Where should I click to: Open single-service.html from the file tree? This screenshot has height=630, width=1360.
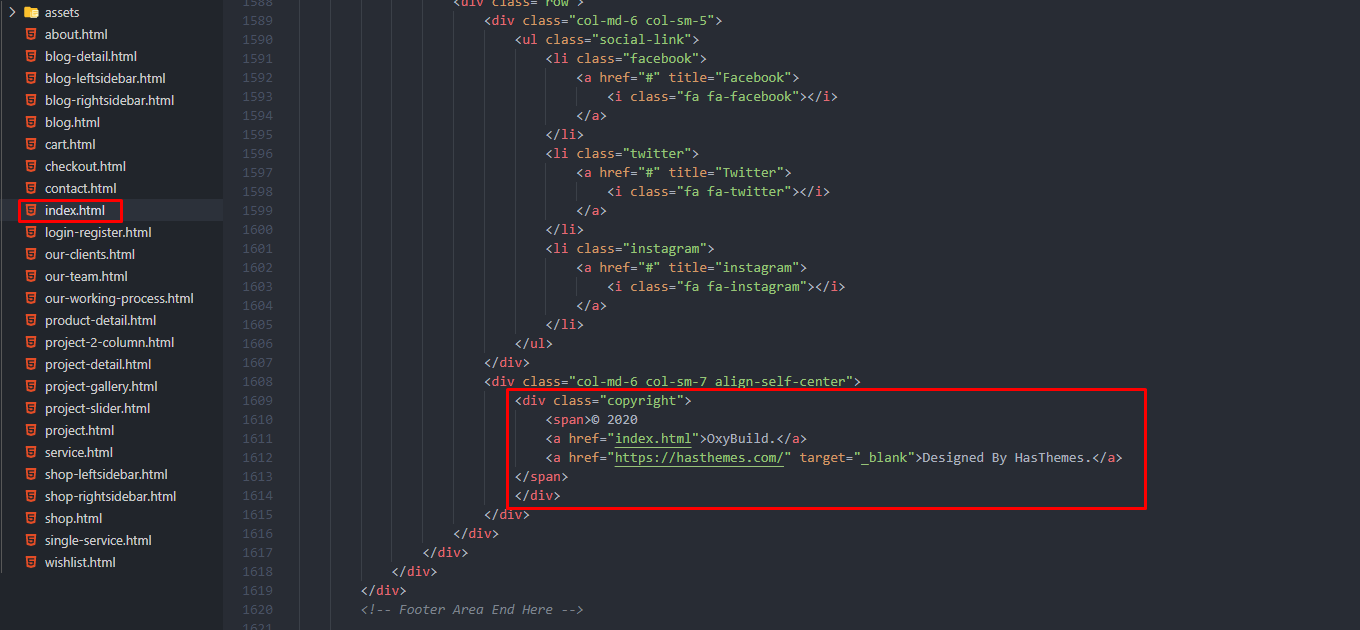point(98,540)
